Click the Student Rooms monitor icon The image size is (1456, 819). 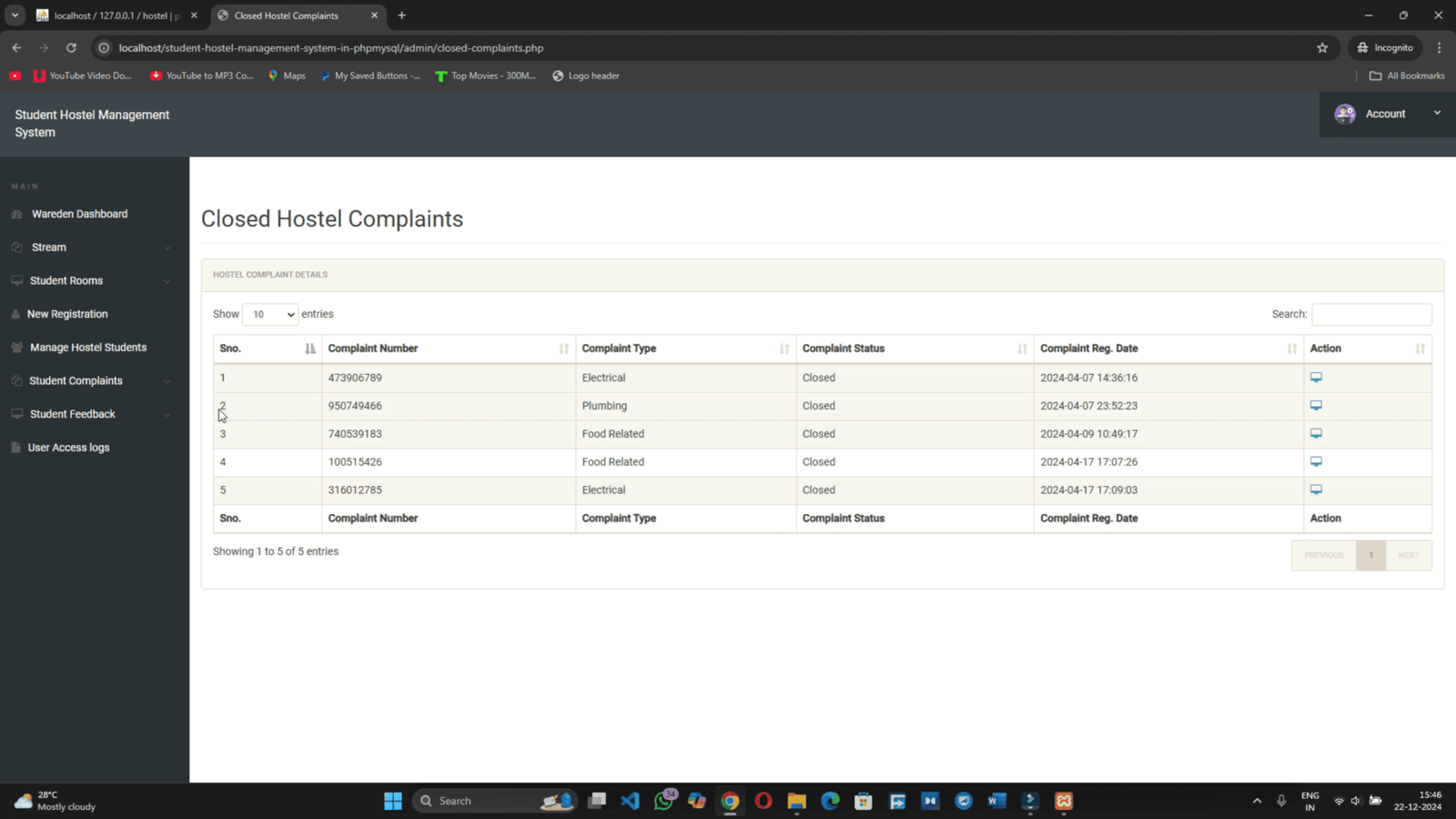pyautogui.click(x=18, y=280)
